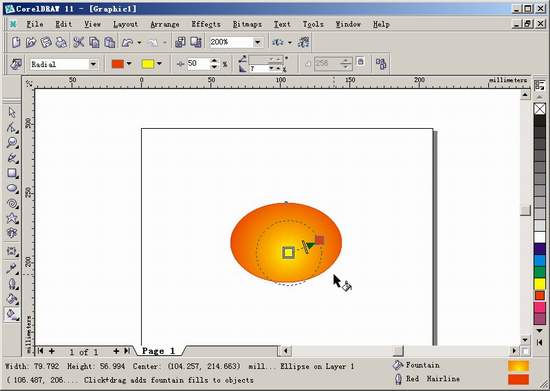Select the Fill tool
550x391 pixels.
tap(12, 299)
